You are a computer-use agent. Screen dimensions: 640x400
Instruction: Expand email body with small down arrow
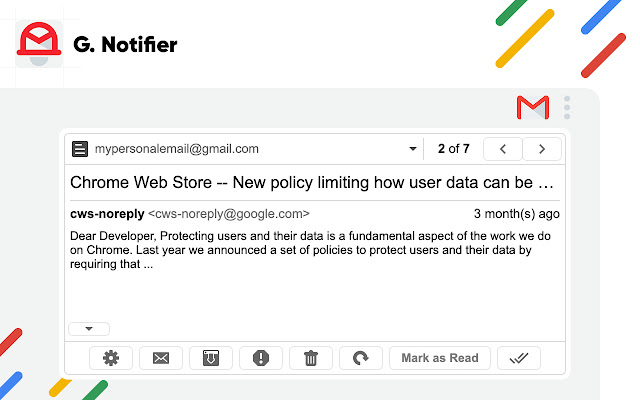click(89, 328)
